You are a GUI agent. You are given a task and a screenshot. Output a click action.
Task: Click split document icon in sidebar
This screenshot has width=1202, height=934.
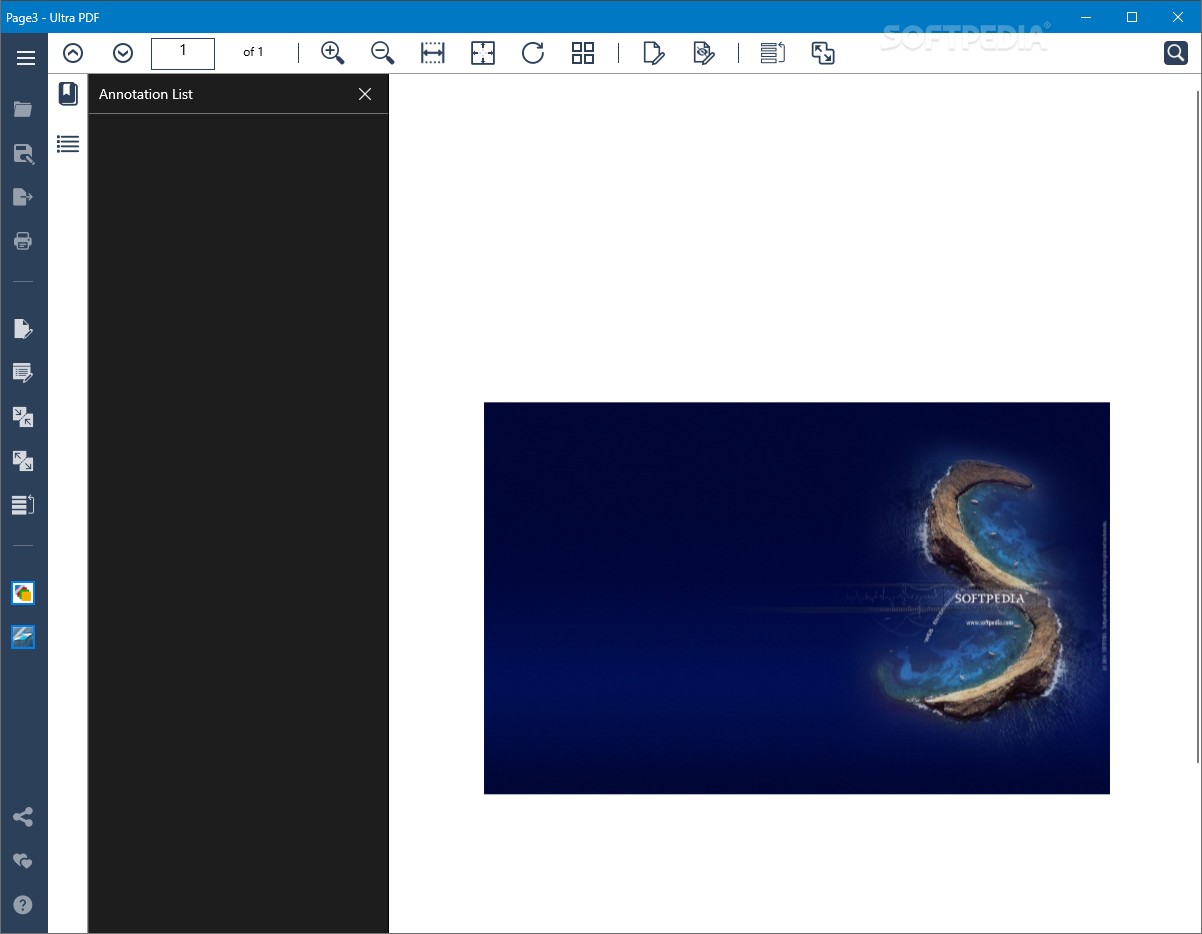(23, 461)
